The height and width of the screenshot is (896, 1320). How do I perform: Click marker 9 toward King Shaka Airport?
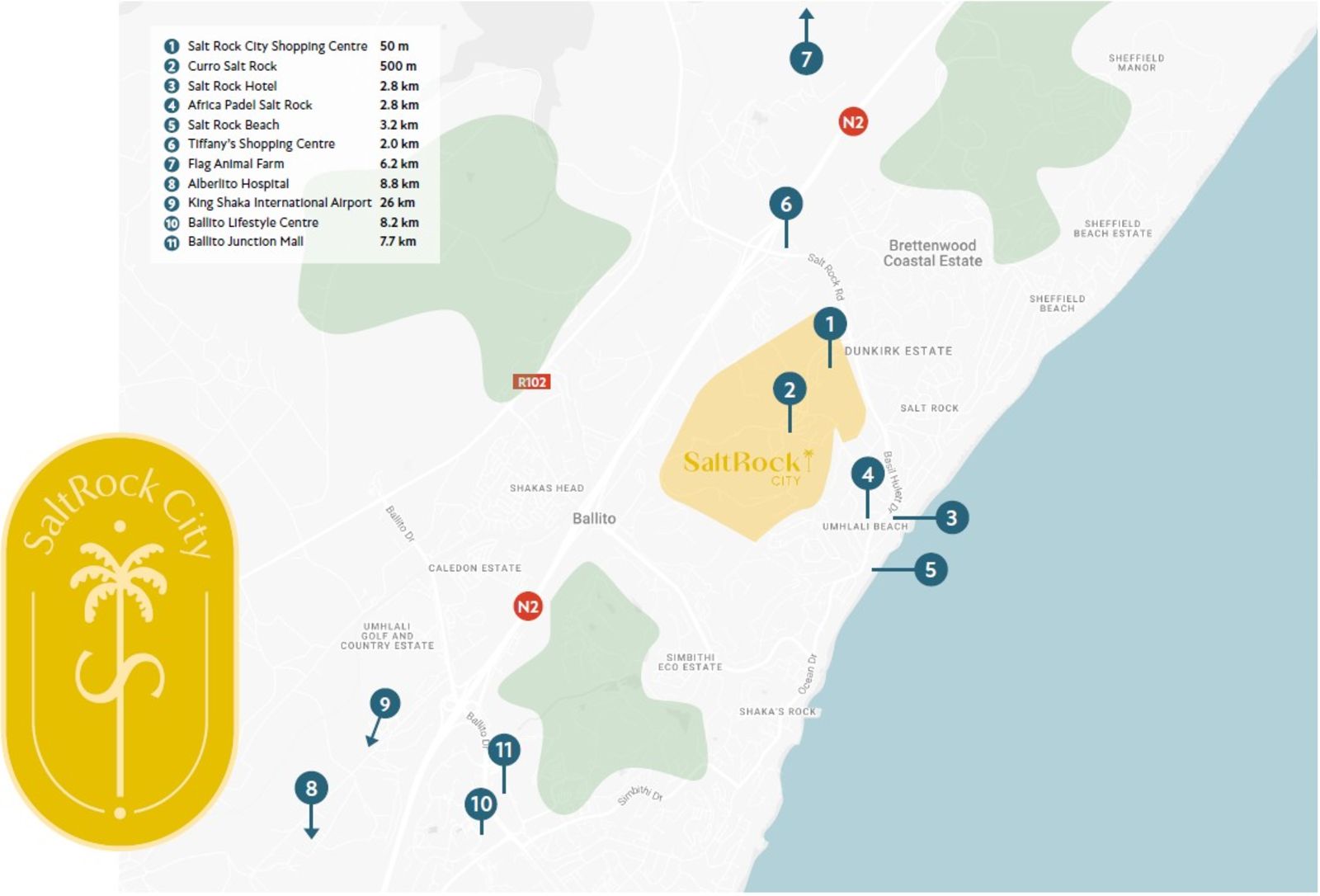tap(384, 704)
